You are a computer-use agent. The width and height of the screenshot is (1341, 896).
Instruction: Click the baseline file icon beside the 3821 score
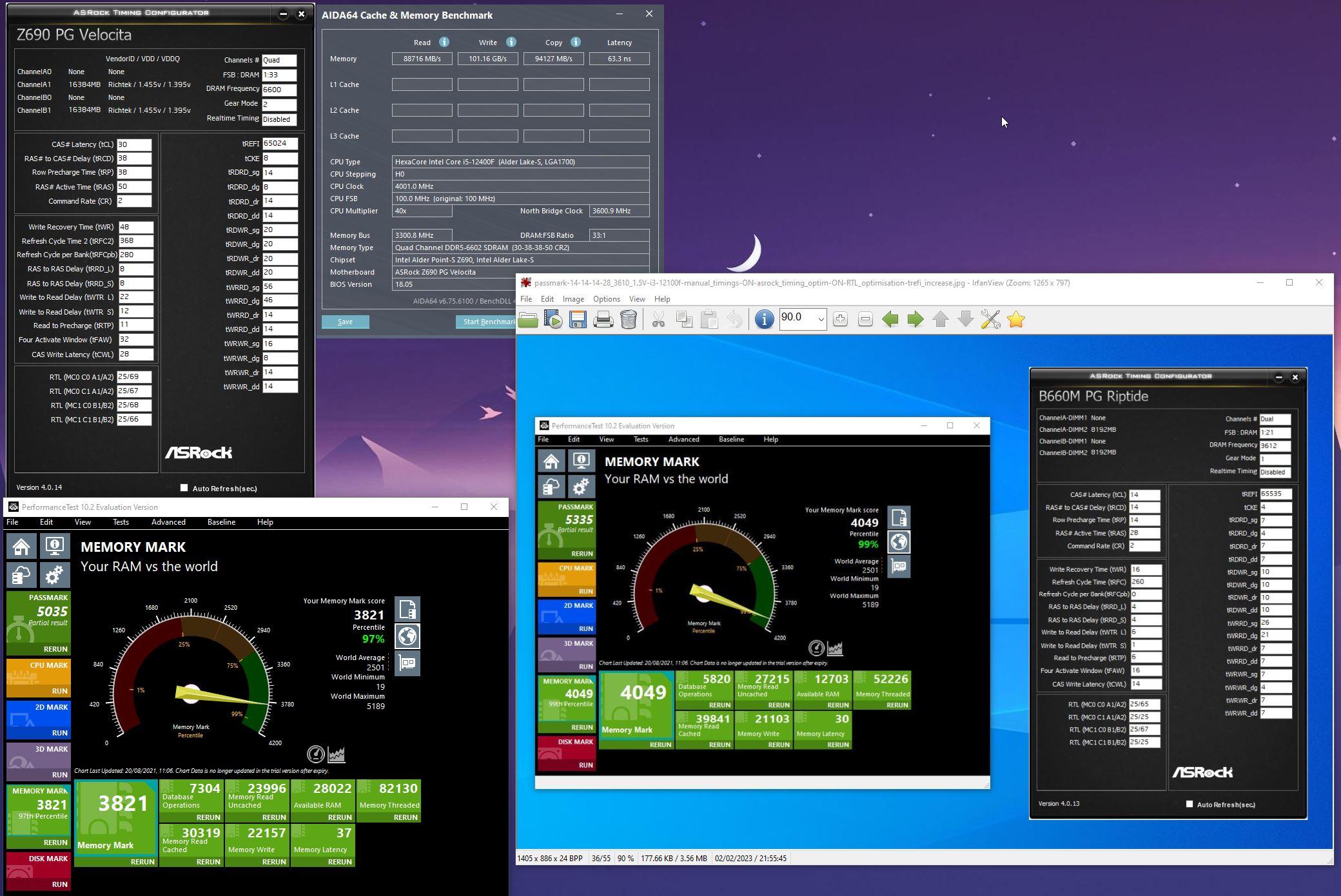point(407,609)
